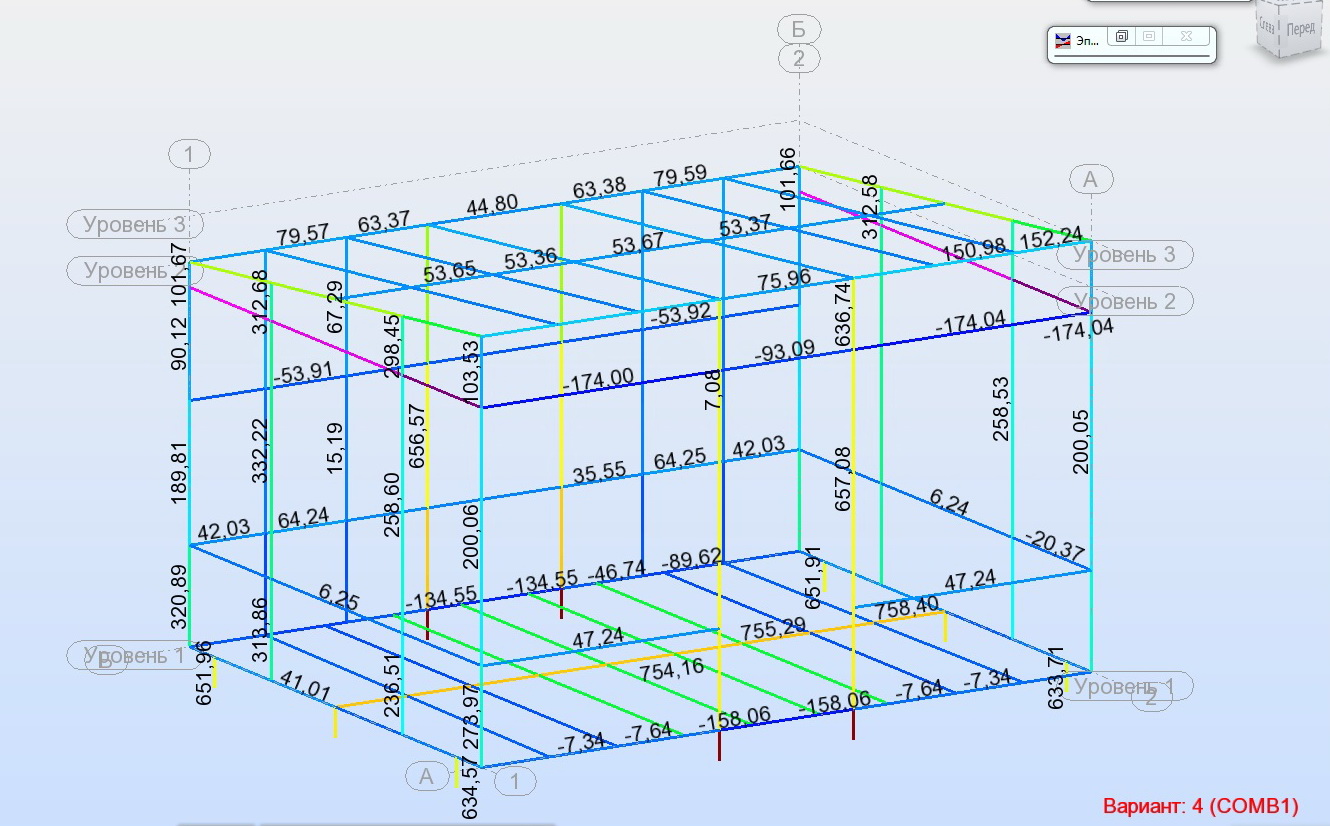Select the Перед face of the view cube

coord(1301,28)
